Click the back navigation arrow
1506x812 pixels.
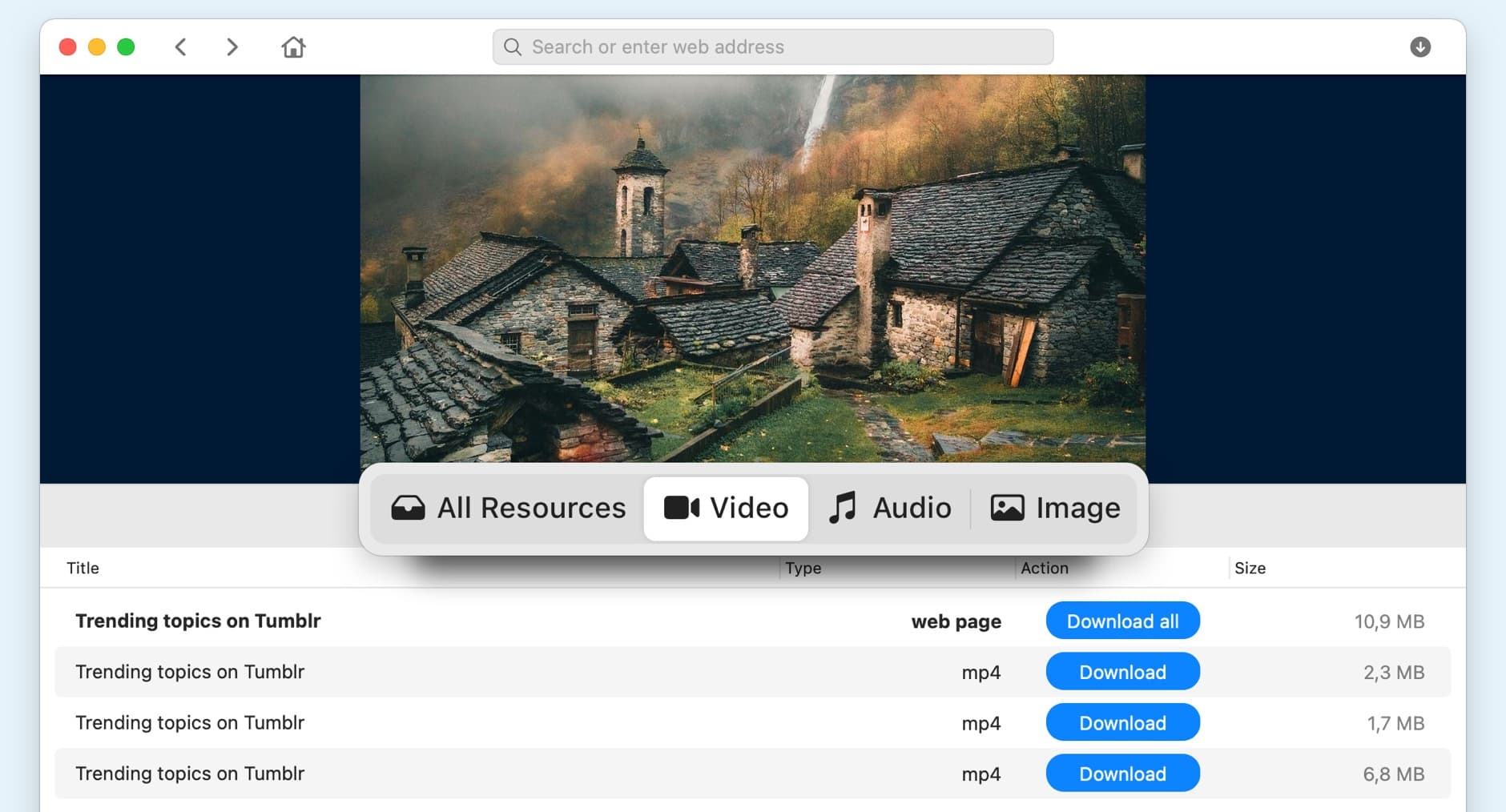point(181,47)
